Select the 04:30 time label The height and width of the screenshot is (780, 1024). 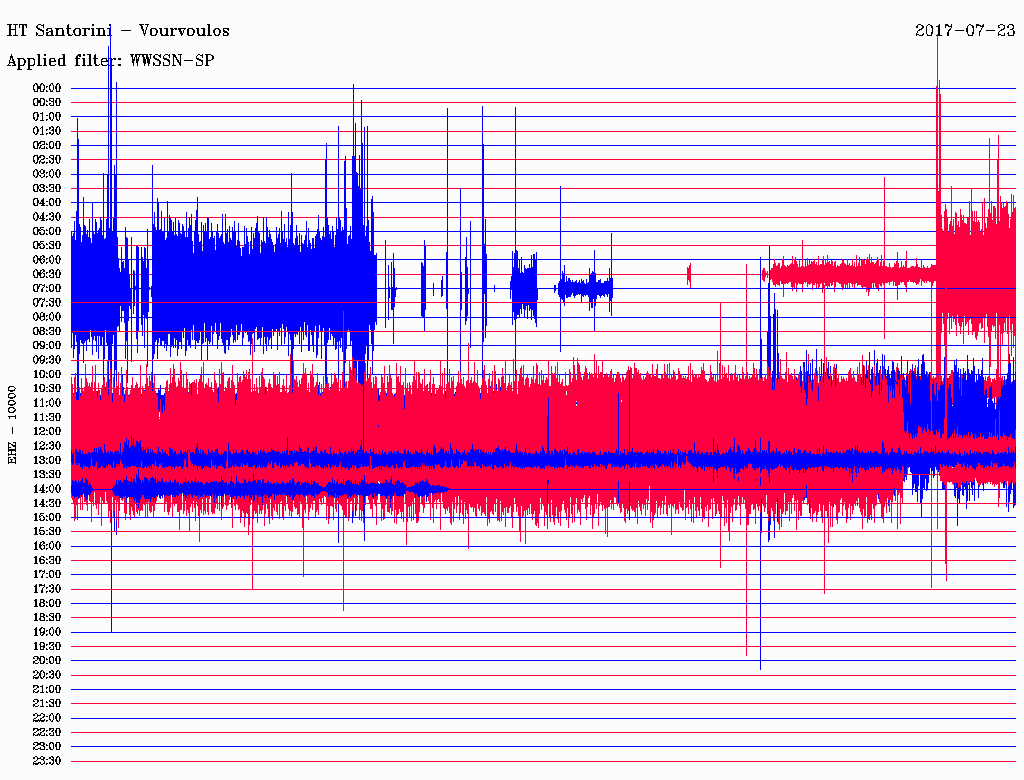(47, 217)
